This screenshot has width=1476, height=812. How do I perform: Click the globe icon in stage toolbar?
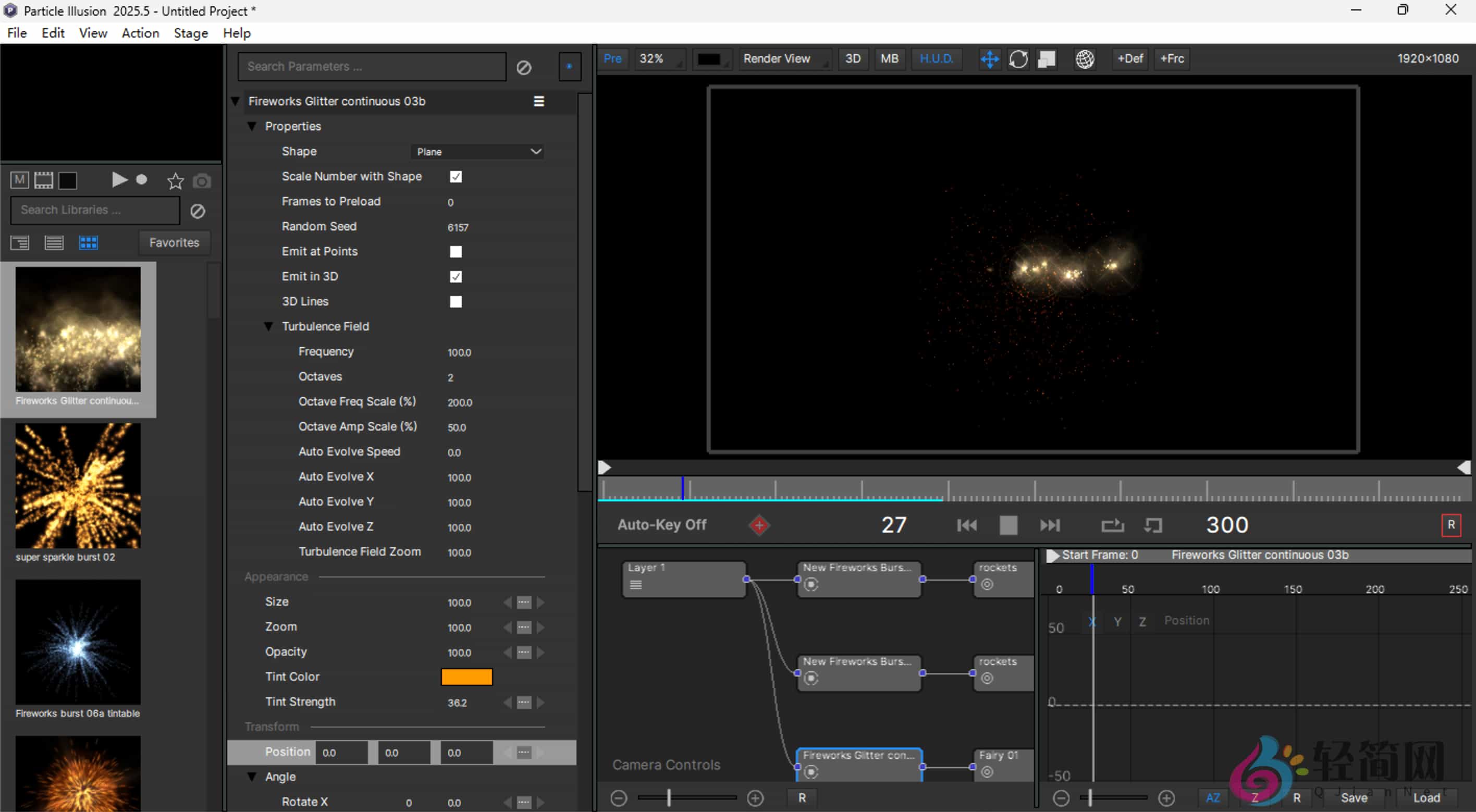click(1085, 58)
